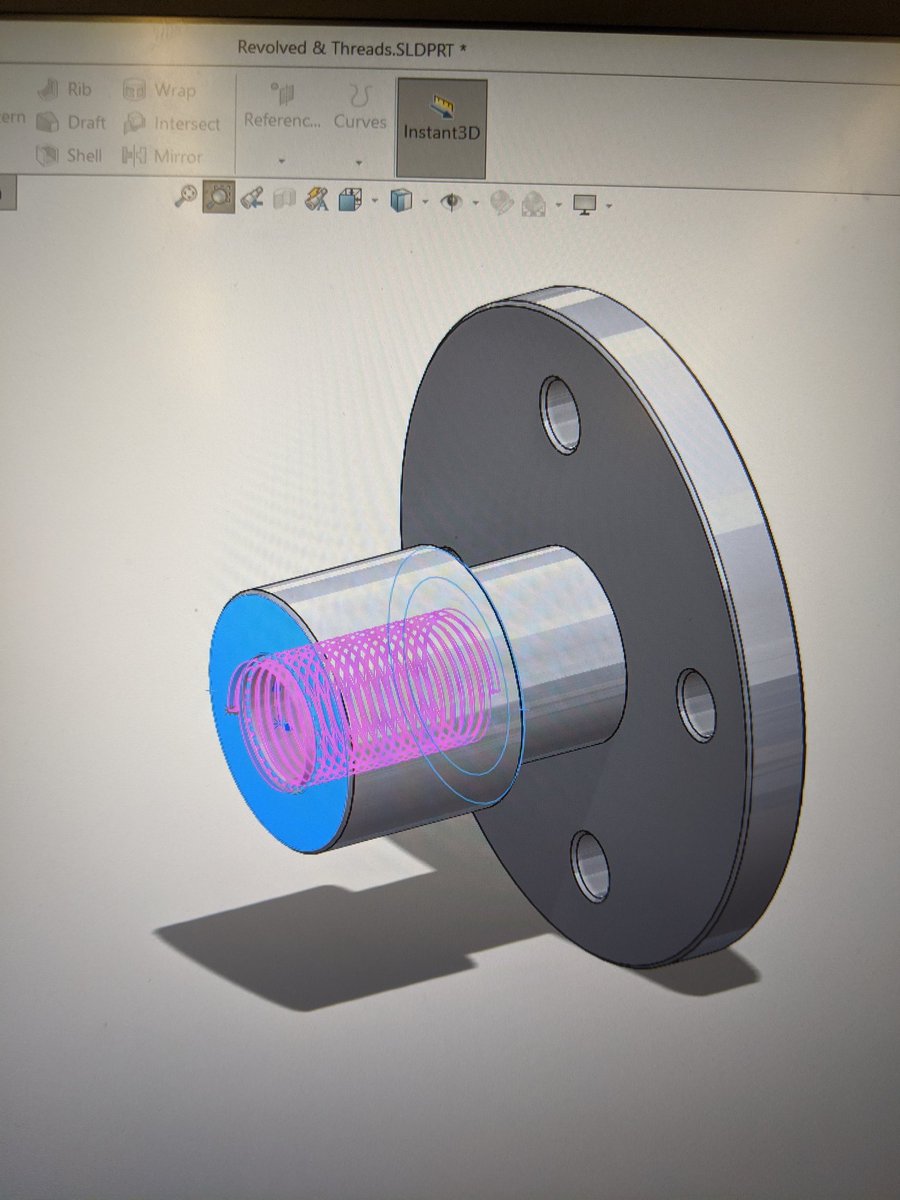Toggle Hide/Show Items eye icon
The height and width of the screenshot is (1200, 900).
point(452,202)
